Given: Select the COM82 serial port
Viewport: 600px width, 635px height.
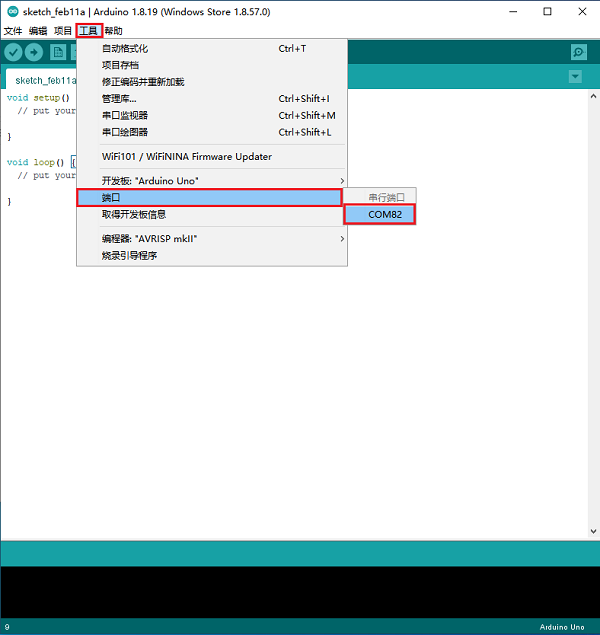Looking at the screenshot, I should tap(380, 214).
